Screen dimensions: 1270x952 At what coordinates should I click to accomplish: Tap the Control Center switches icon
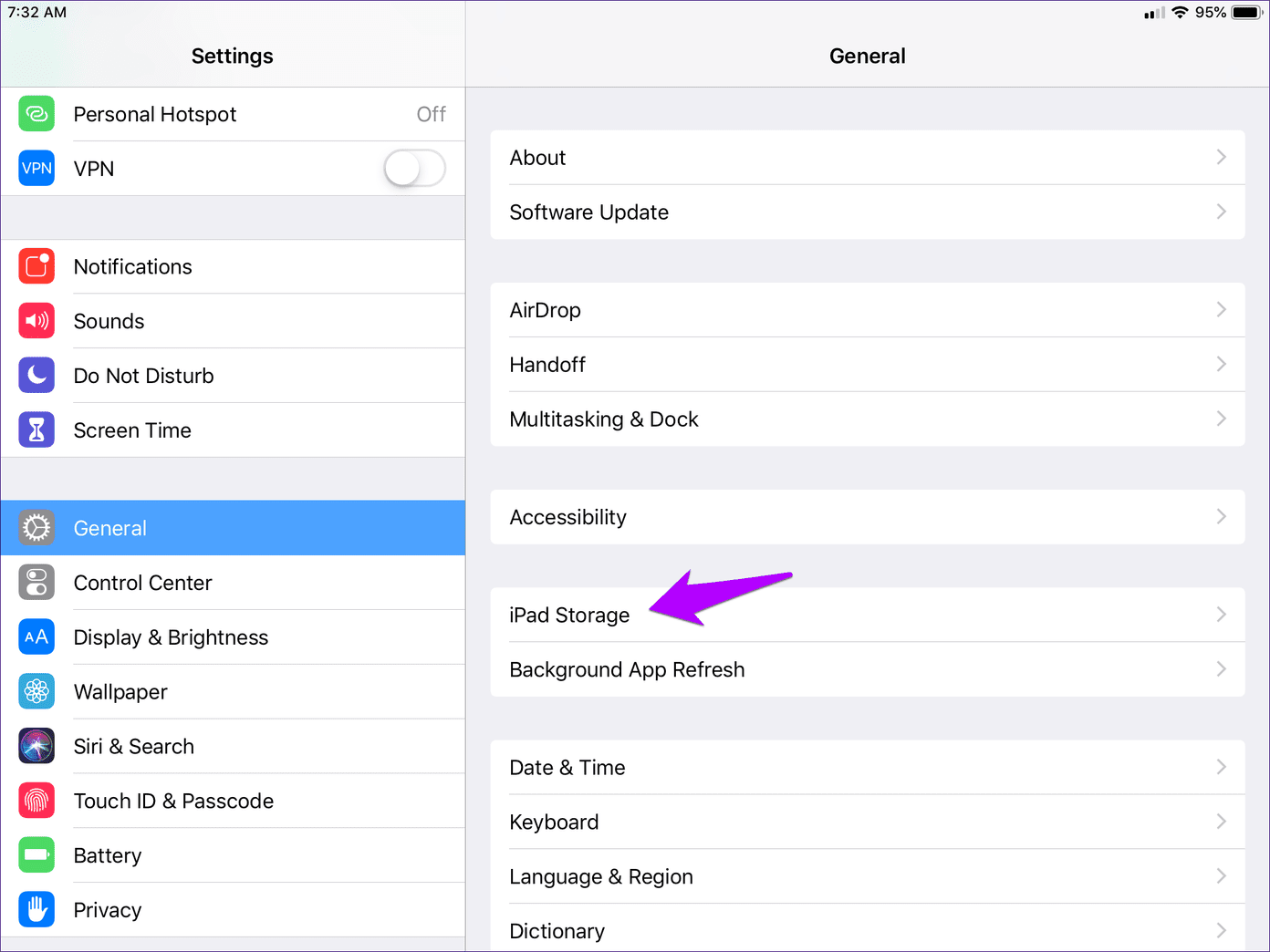[36, 583]
